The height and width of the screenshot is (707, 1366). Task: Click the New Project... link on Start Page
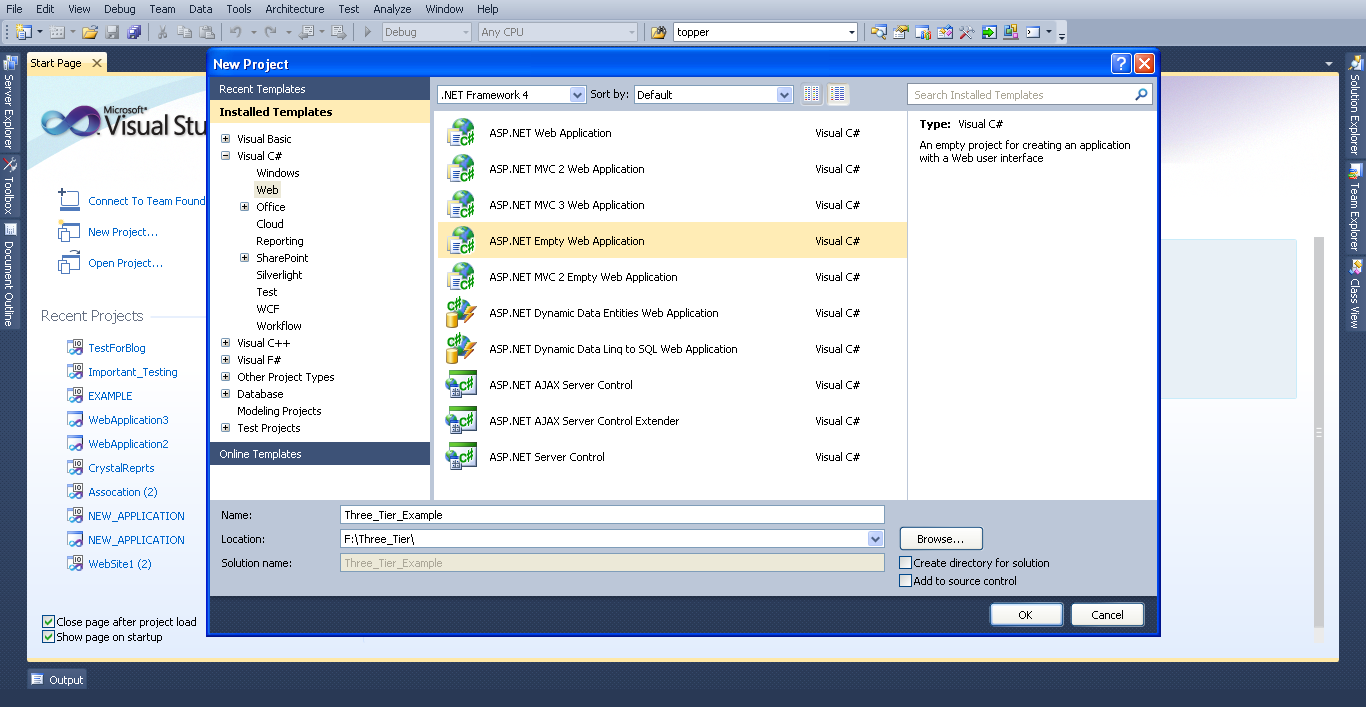click(x=123, y=232)
